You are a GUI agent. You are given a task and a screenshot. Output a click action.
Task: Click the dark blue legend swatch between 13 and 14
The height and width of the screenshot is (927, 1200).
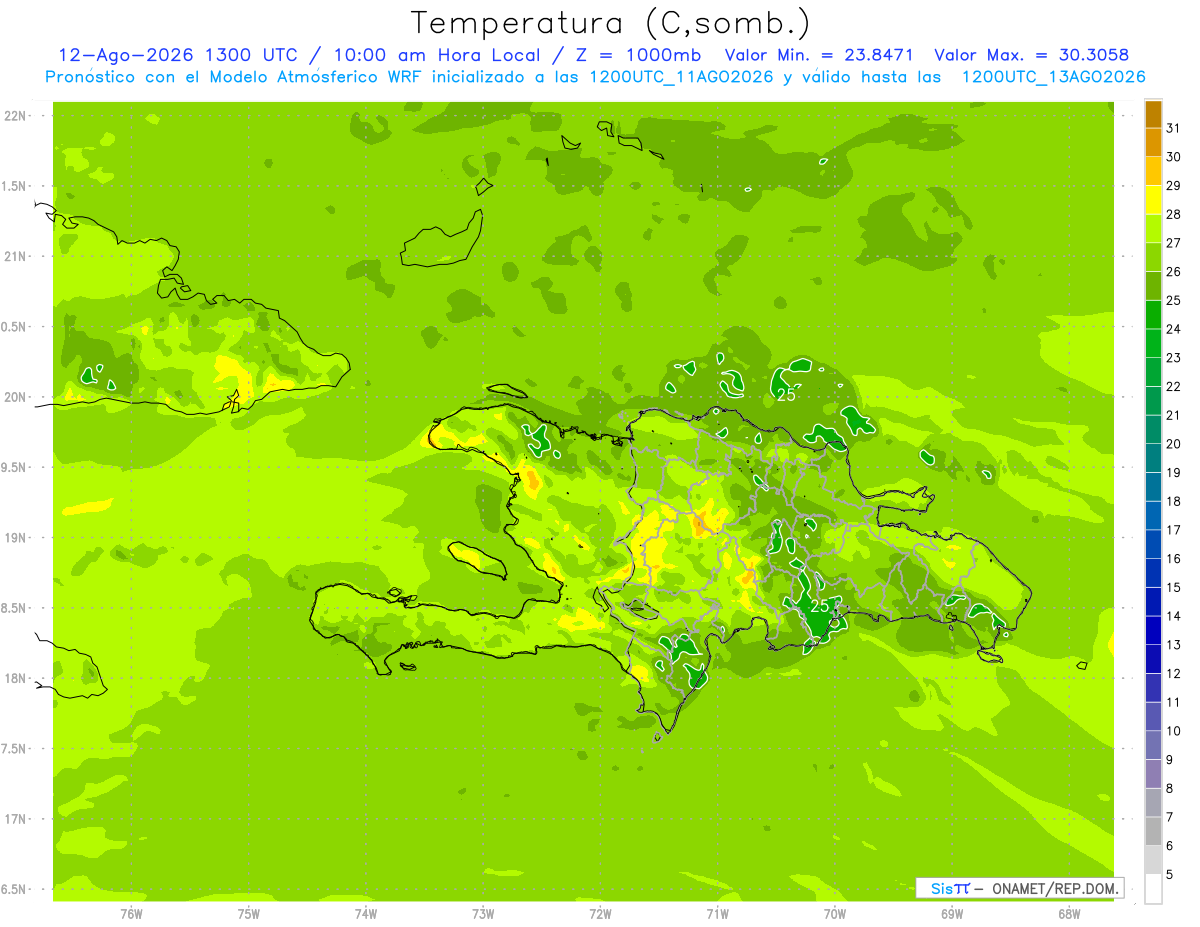click(1153, 631)
